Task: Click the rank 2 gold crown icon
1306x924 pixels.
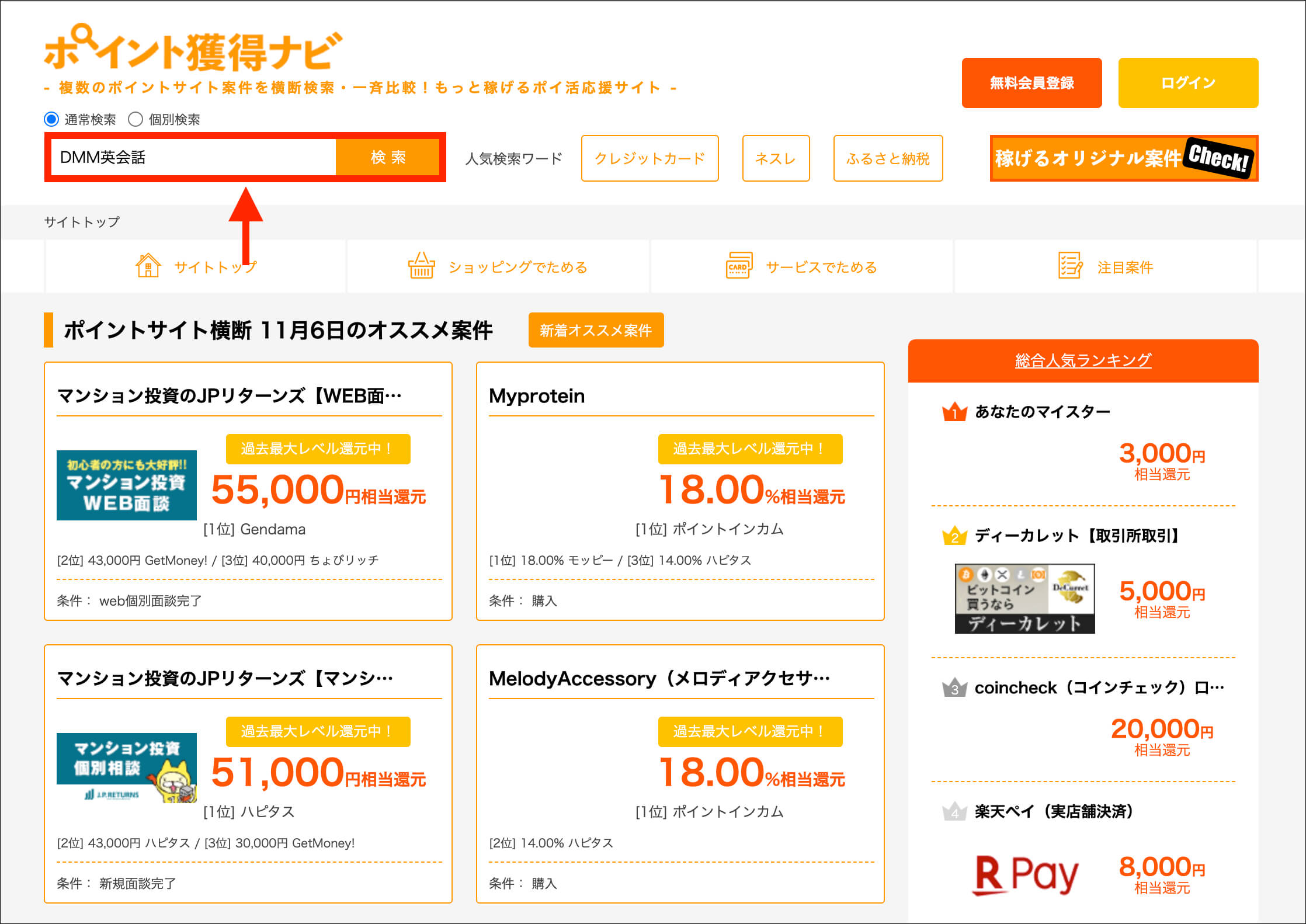Action: click(954, 536)
